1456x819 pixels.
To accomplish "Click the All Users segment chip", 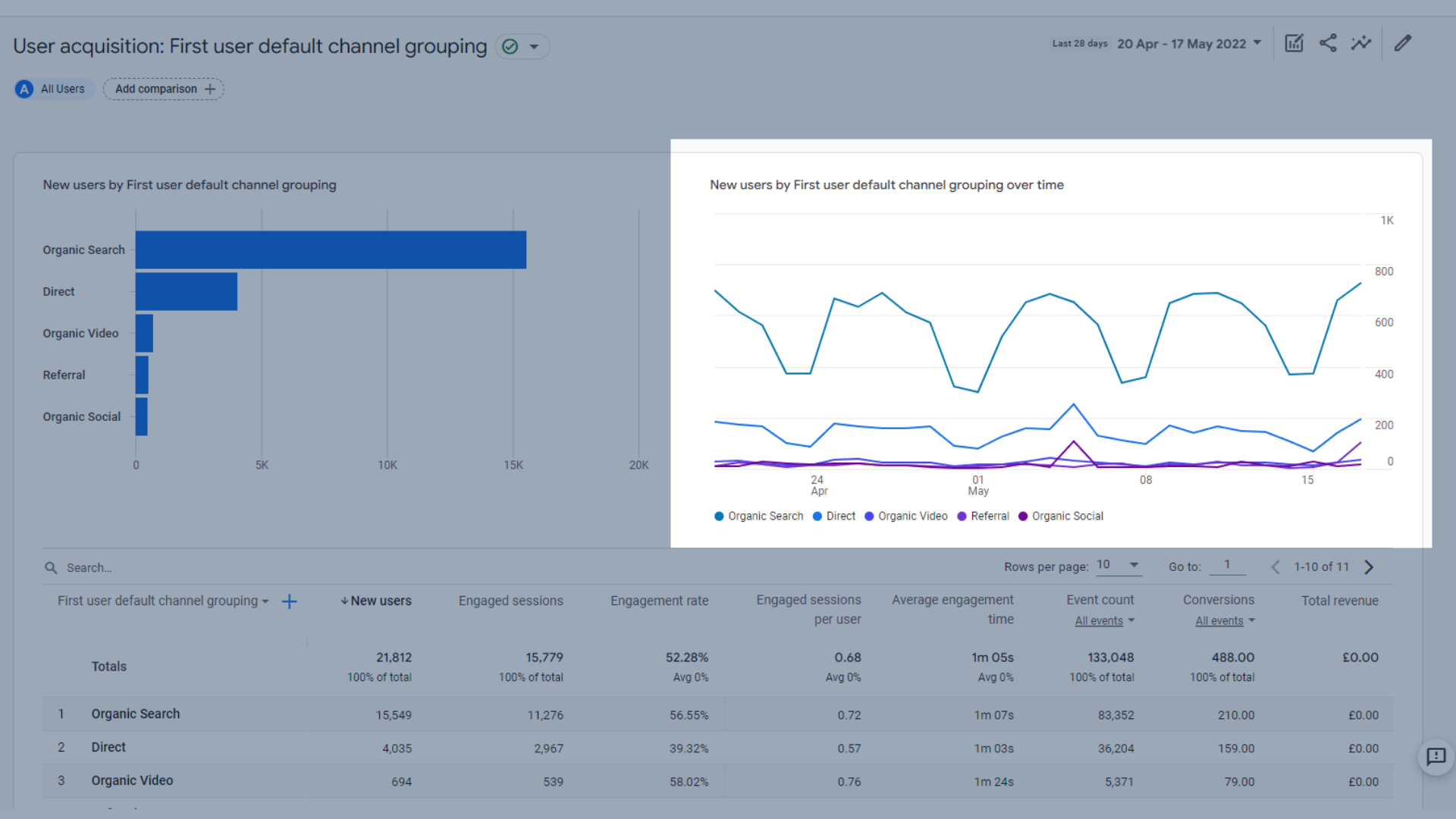I will pos(53,89).
